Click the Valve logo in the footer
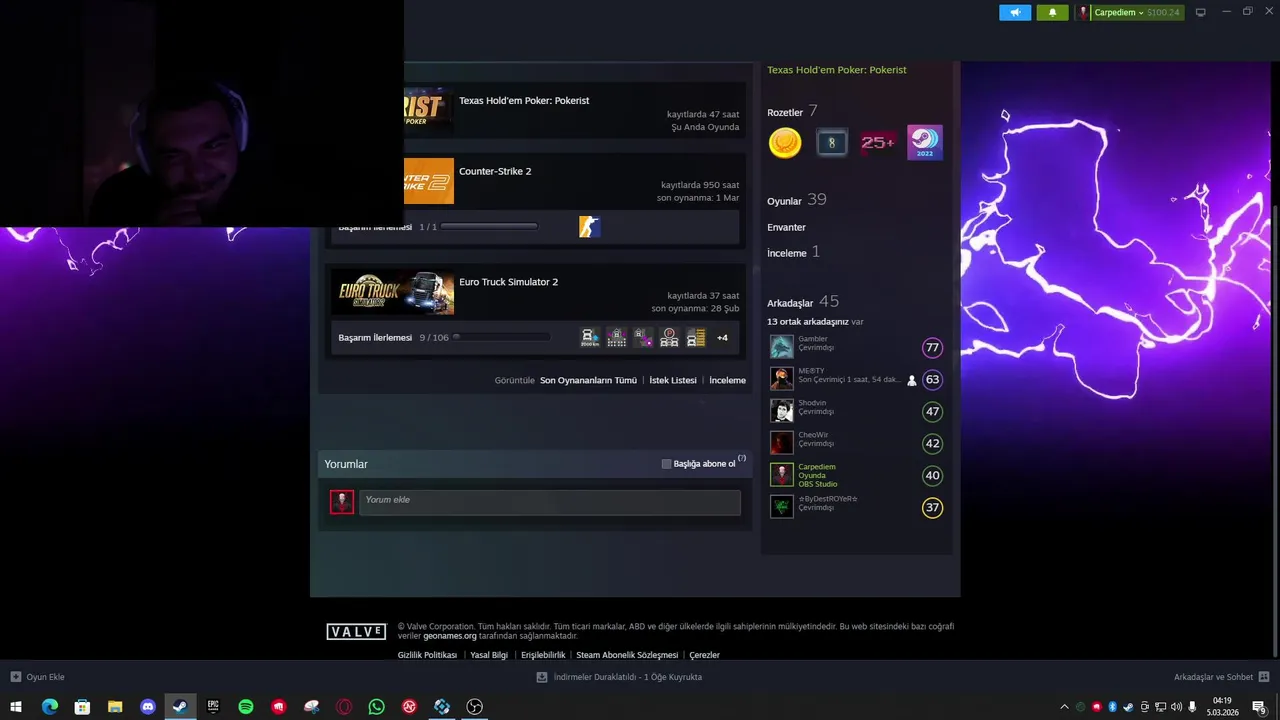Viewport: 1280px width, 720px height. [356, 632]
